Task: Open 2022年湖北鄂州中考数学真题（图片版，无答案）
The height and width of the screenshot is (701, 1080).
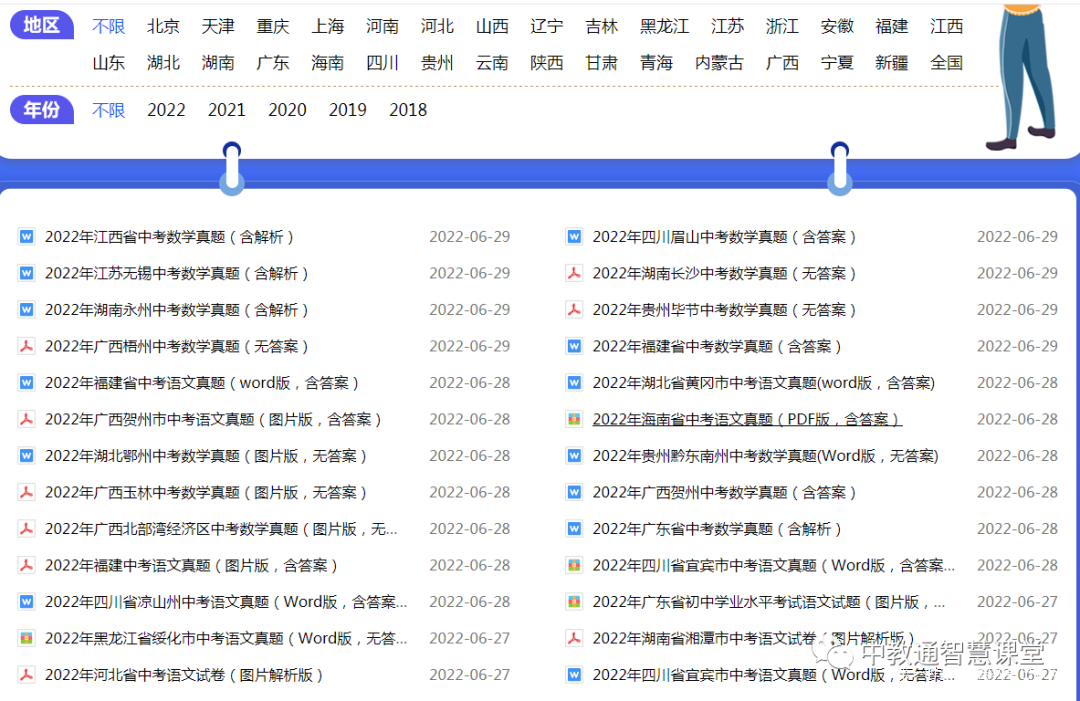Action: pyautogui.click(x=206, y=456)
